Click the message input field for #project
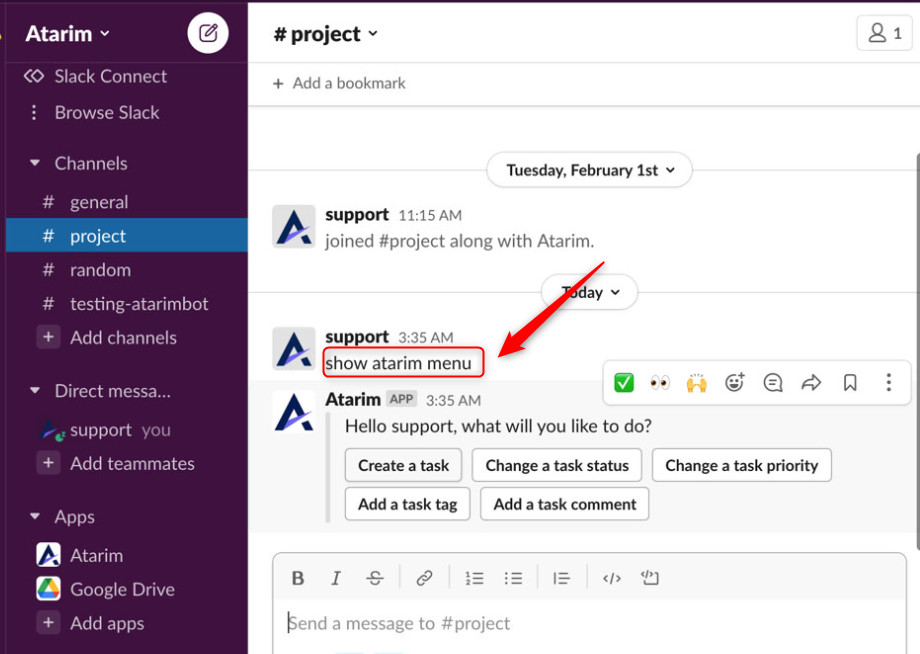 [x=590, y=623]
